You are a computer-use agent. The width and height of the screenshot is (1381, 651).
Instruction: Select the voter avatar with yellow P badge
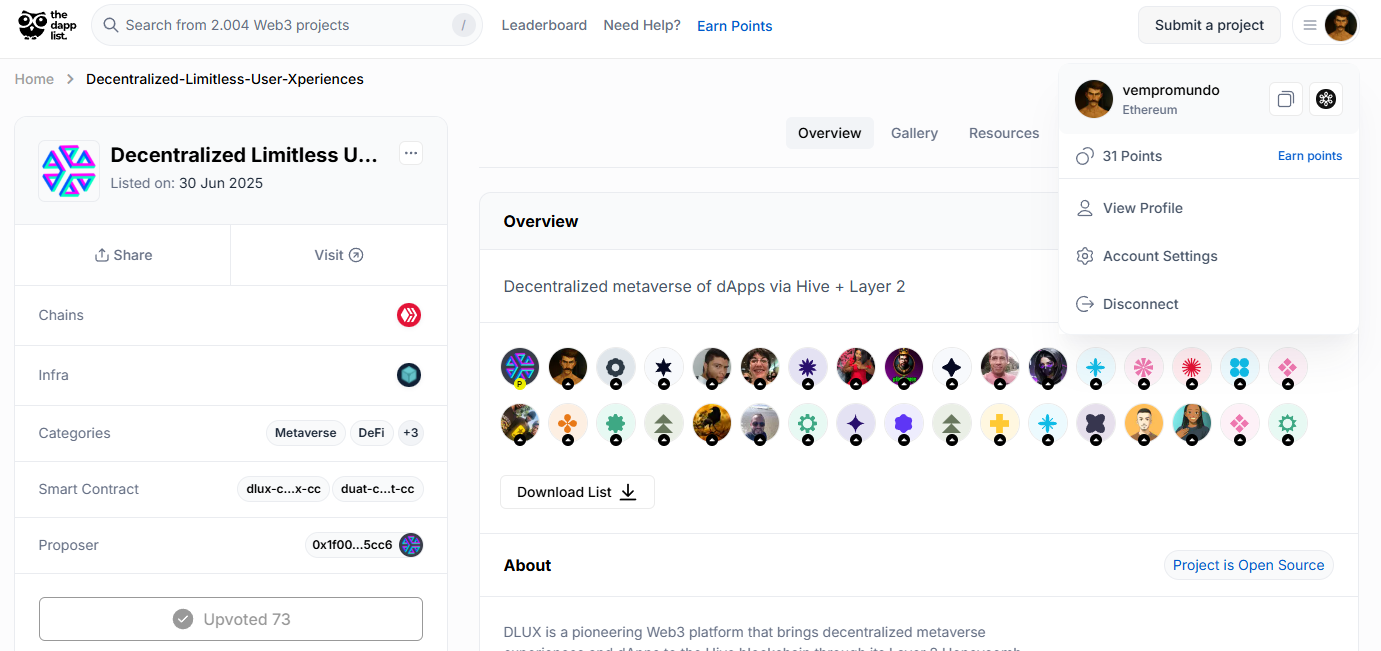pyautogui.click(x=520, y=368)
